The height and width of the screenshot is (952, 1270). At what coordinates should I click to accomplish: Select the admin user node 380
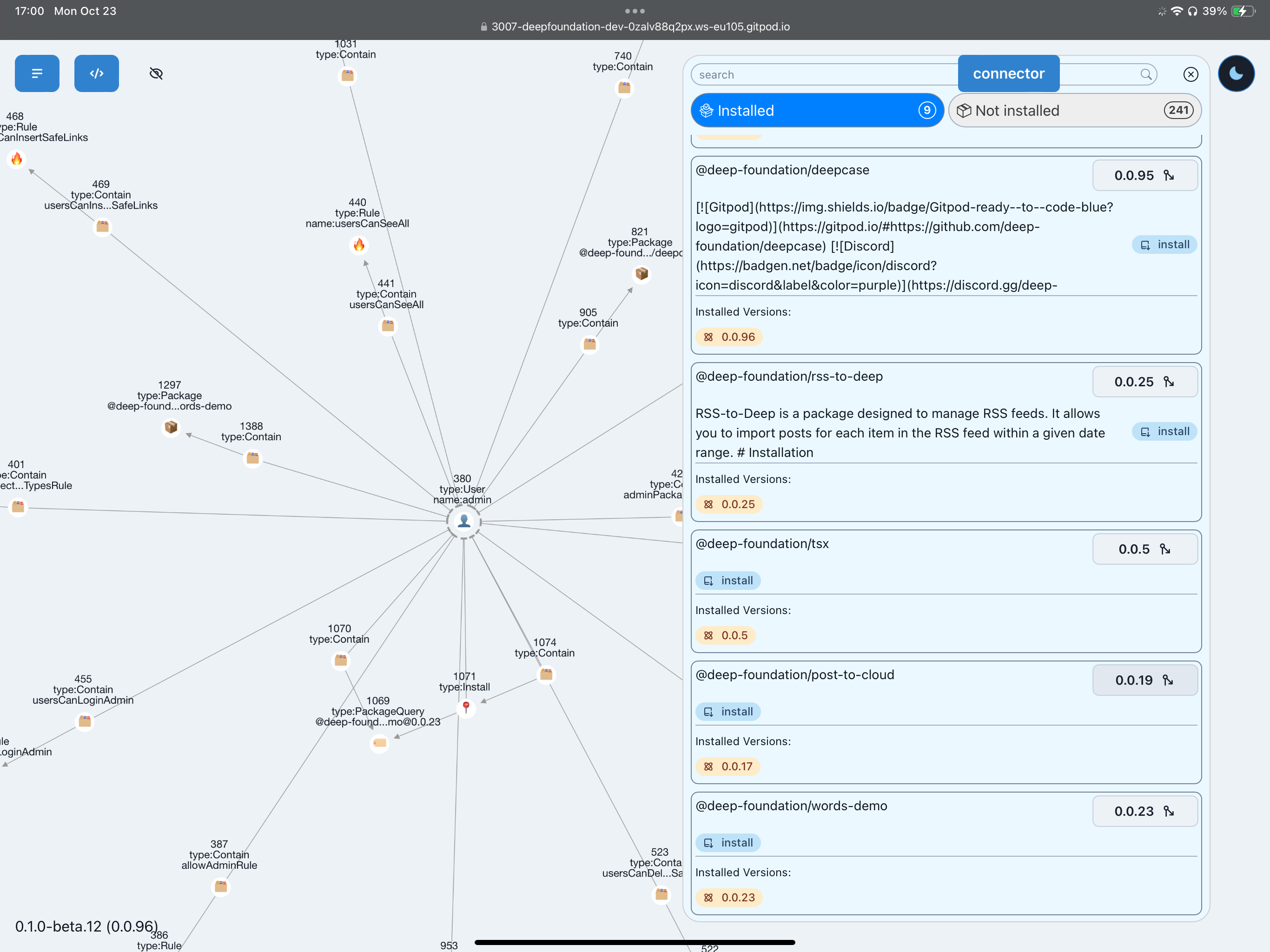click(464, 522)
